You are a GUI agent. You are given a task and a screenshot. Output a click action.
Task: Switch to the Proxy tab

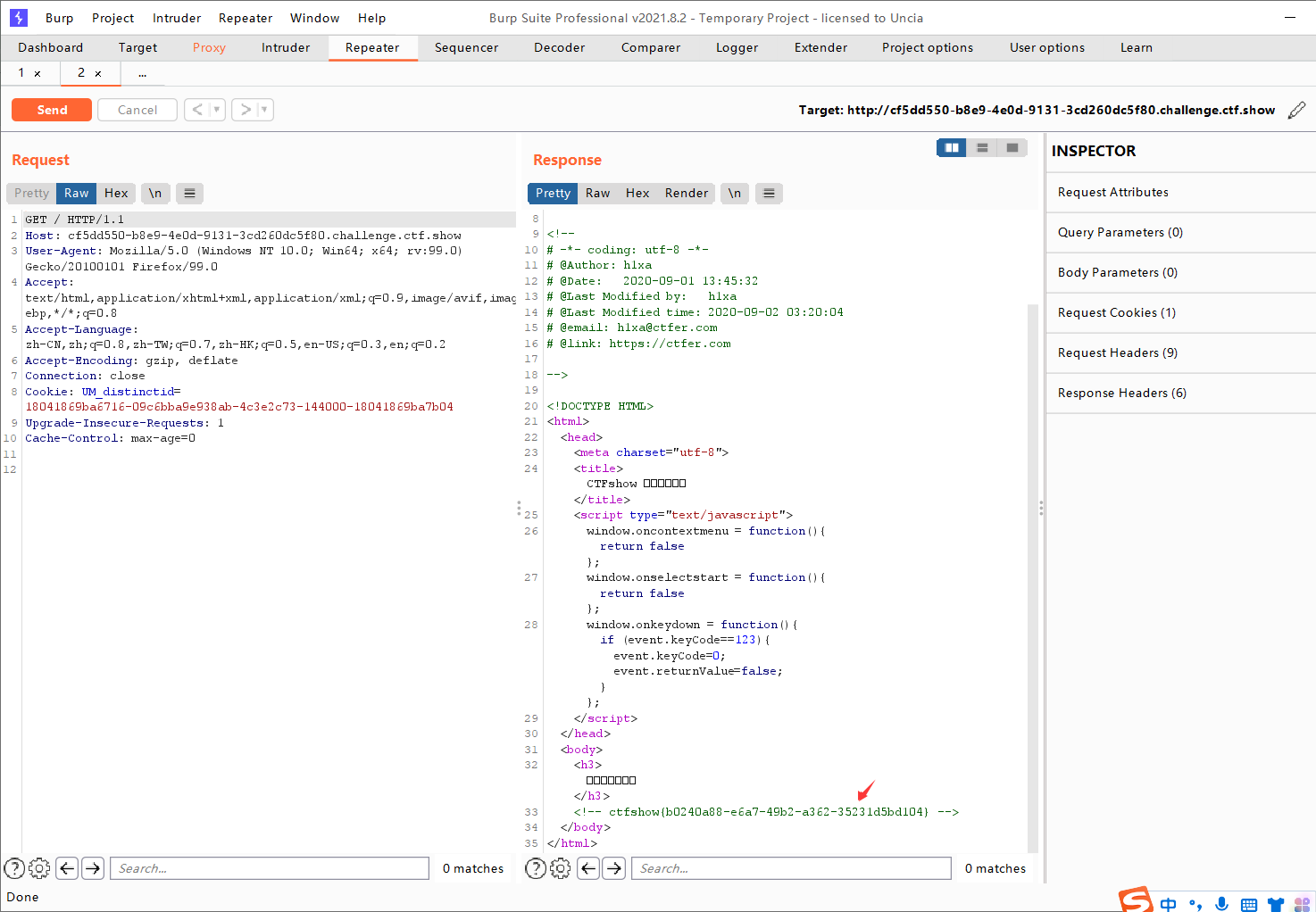pyautogui.click(x=209, y=47)
